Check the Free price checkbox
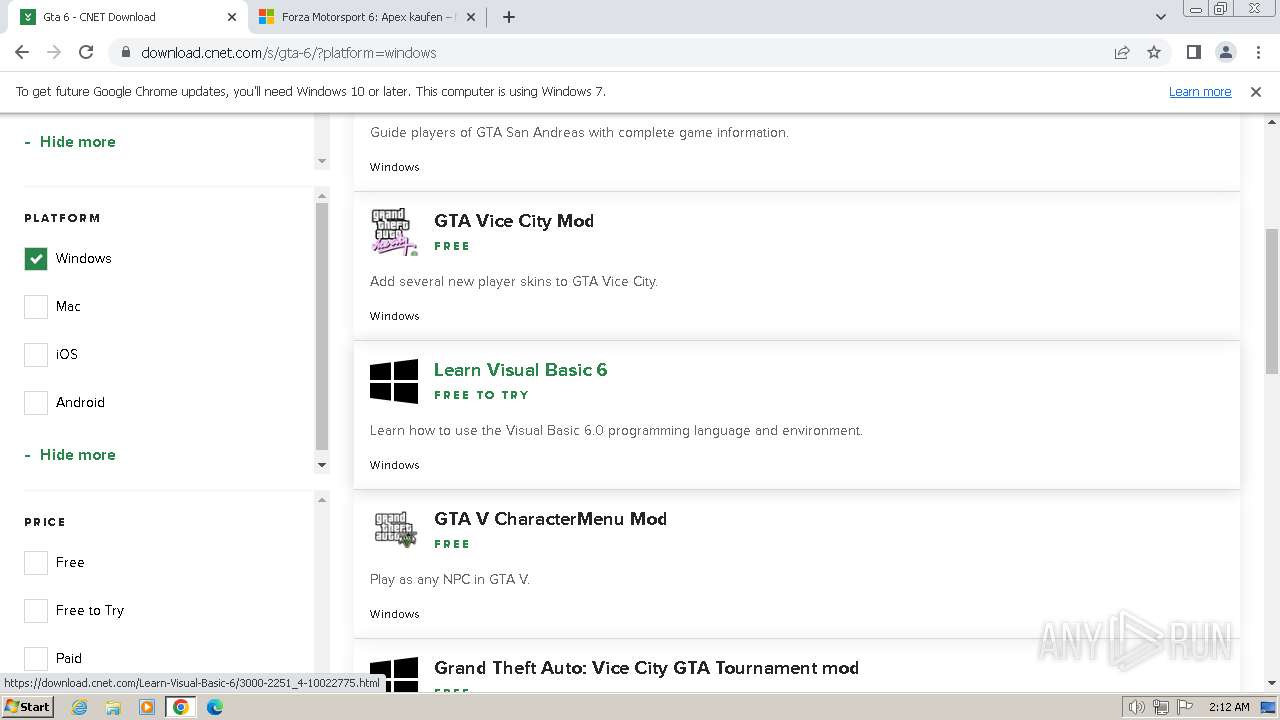The width and height of the screenshot is (1280, 720). point(36,563)
